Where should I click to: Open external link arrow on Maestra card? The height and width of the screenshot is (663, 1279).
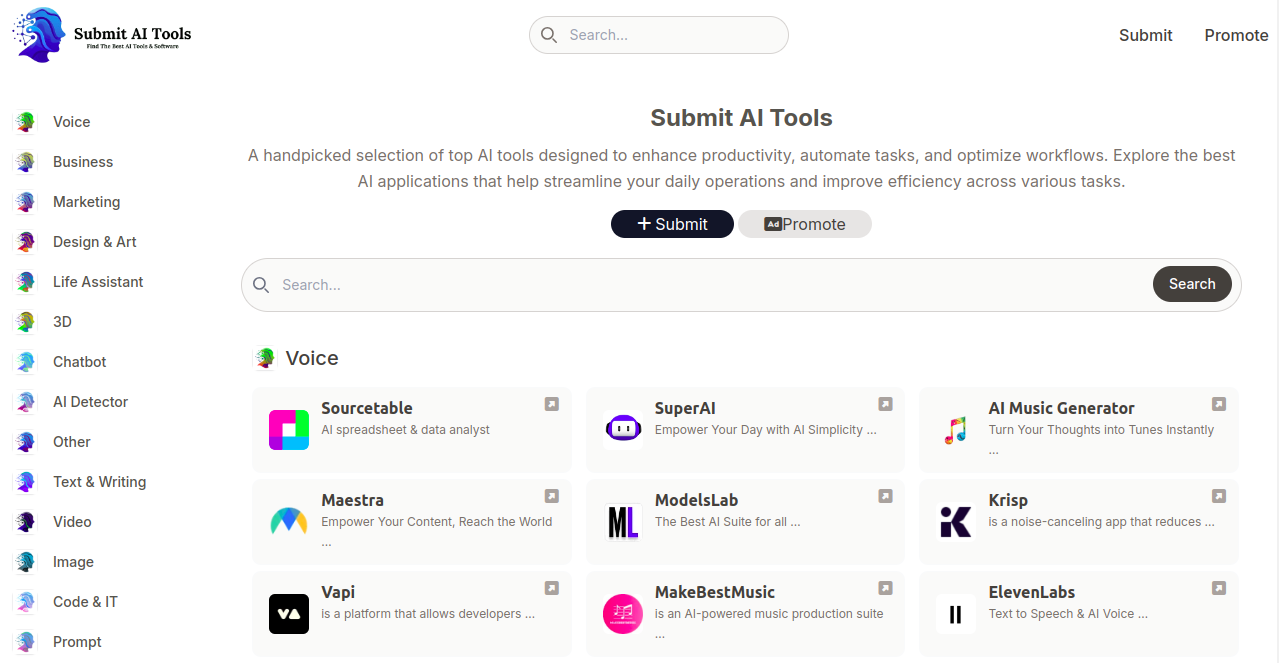552,496
